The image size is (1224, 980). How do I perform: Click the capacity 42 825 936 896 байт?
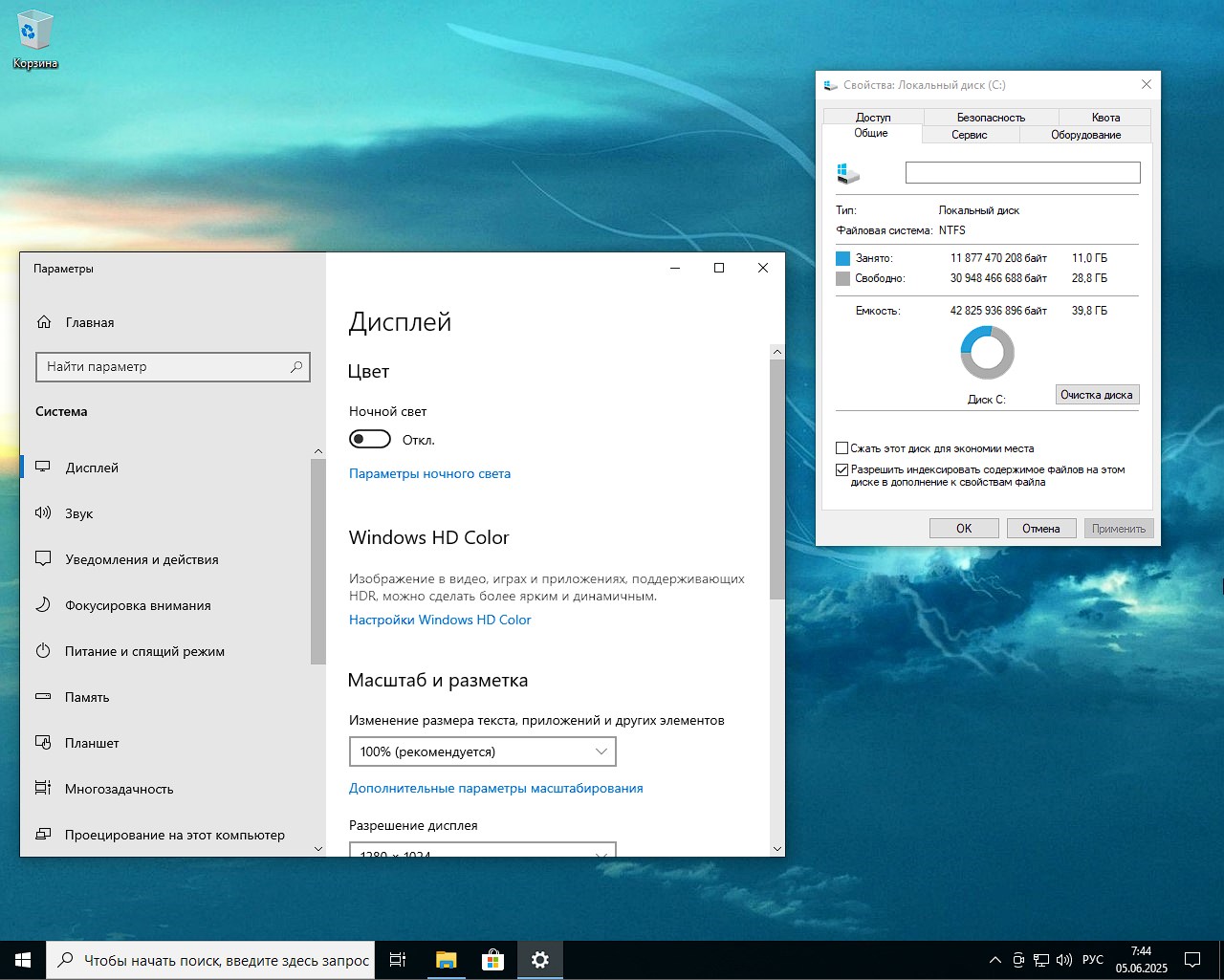click(x=998, y=311)
